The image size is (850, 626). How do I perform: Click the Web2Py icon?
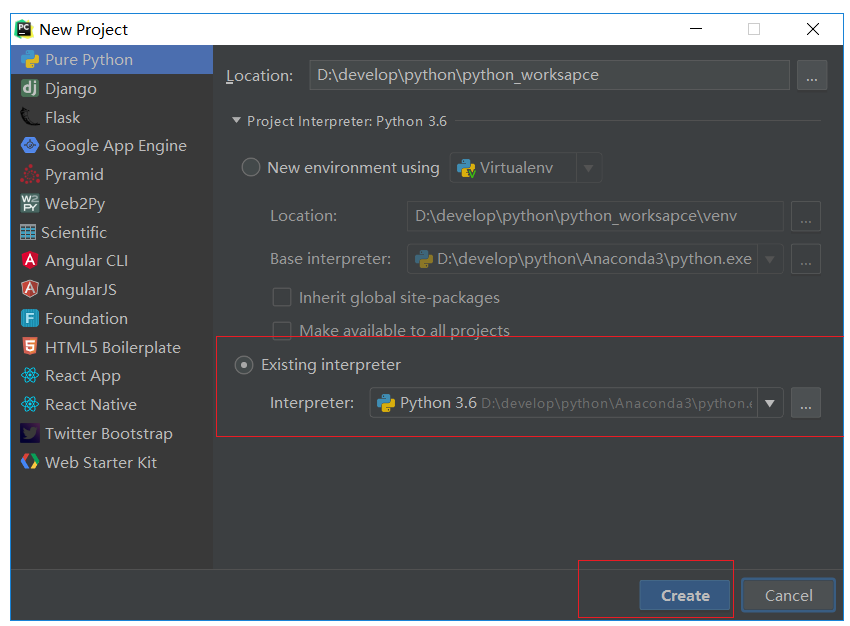(30, 203)
